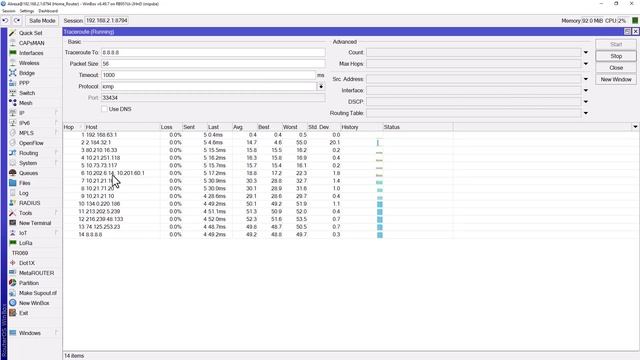The image size is (640, 360).
Task: Select hop row 213.202.5.239
Action: (x=258, y=211)
